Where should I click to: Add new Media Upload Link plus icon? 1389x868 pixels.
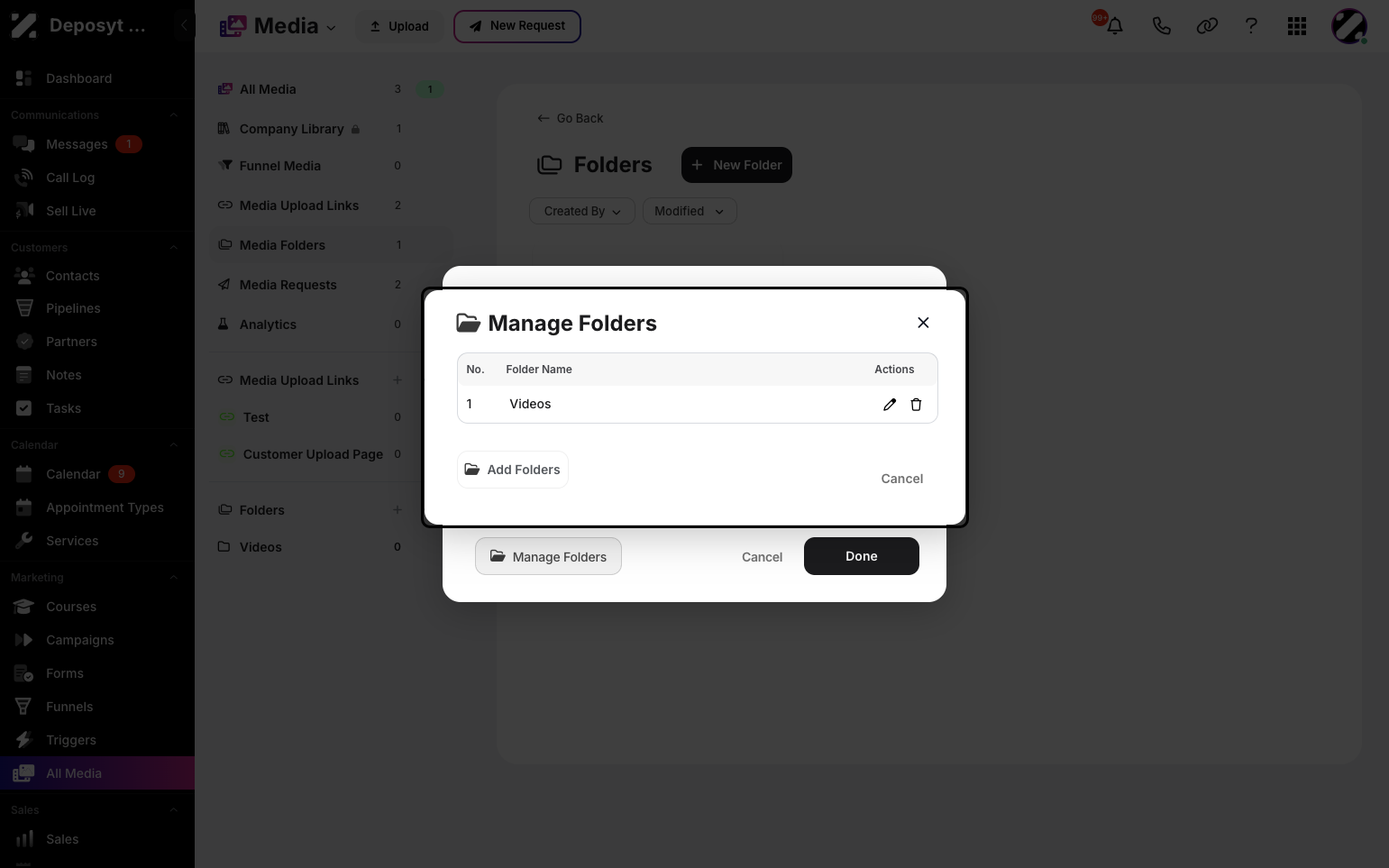[x=398, y=380]
